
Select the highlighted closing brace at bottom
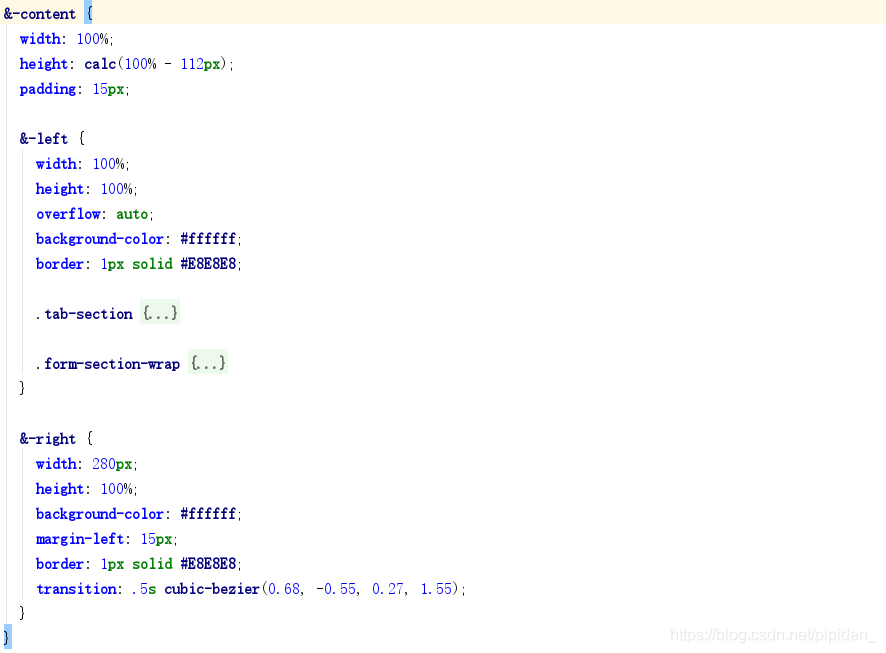[x=6, y=636]
